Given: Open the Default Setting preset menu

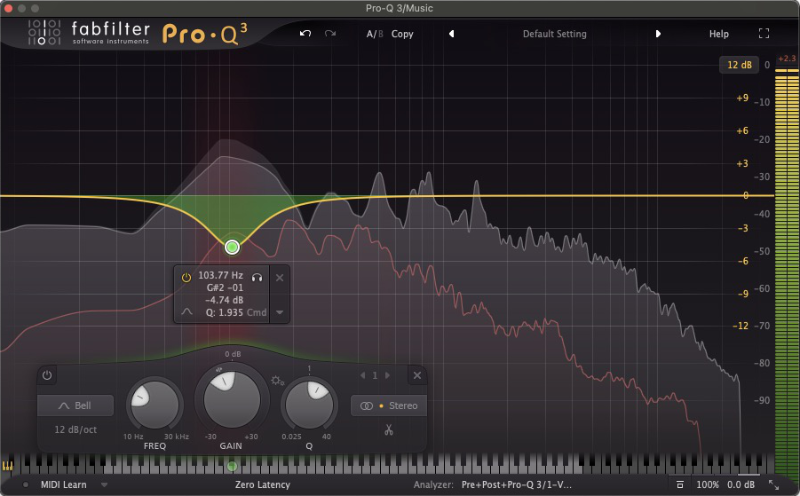Looking at the screenshot, I should click(554, 34).
